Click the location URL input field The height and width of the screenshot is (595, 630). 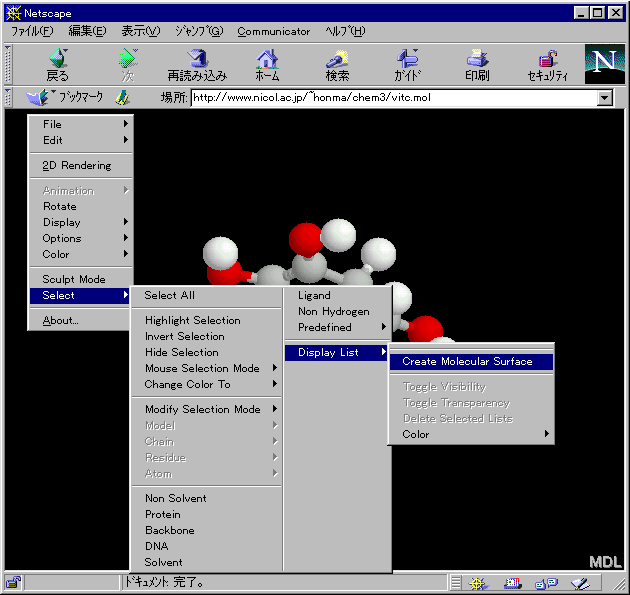pyautogui.click(x=394, y=98)
